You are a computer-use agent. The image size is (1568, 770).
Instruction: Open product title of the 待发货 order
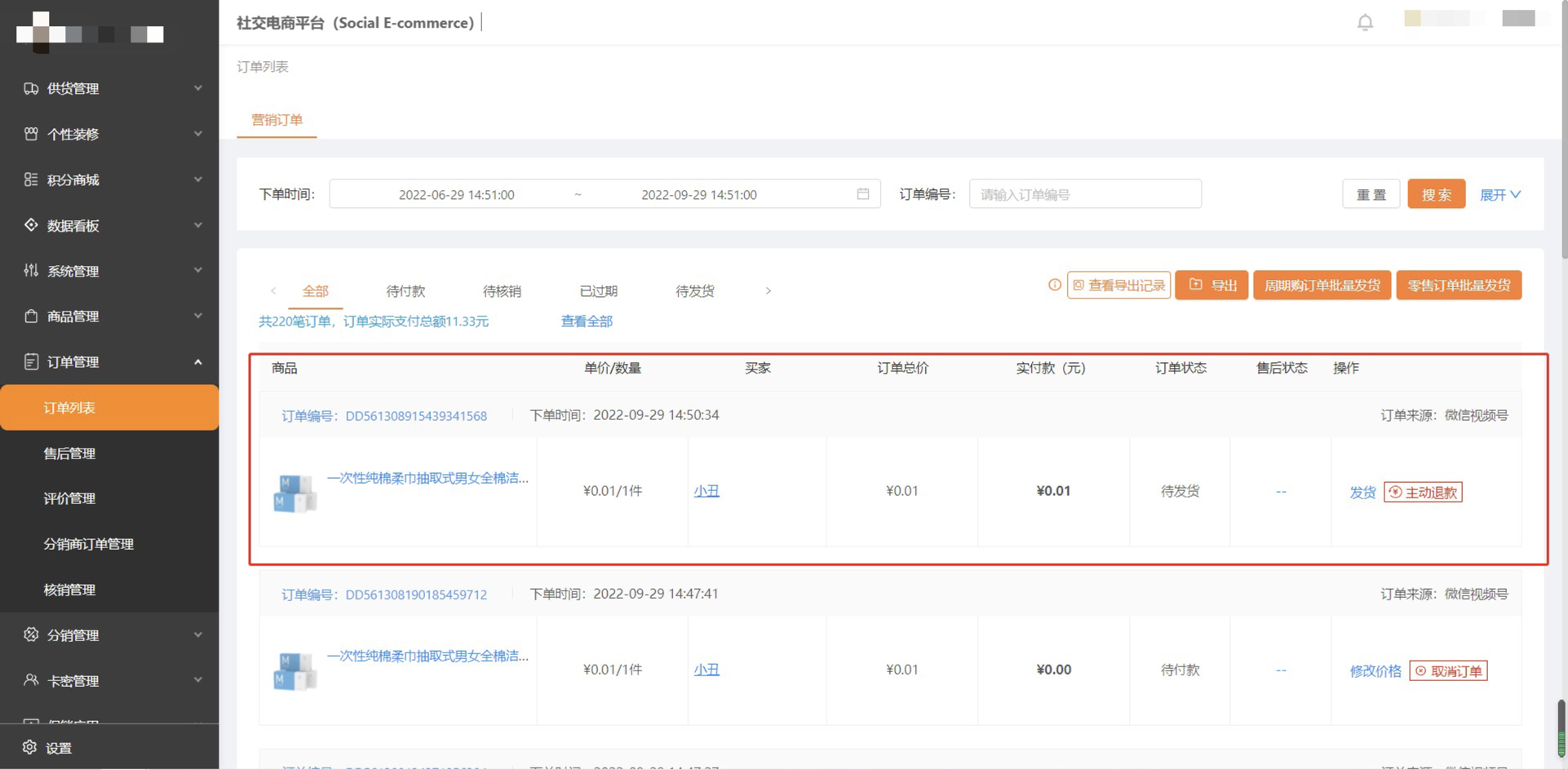427,478
